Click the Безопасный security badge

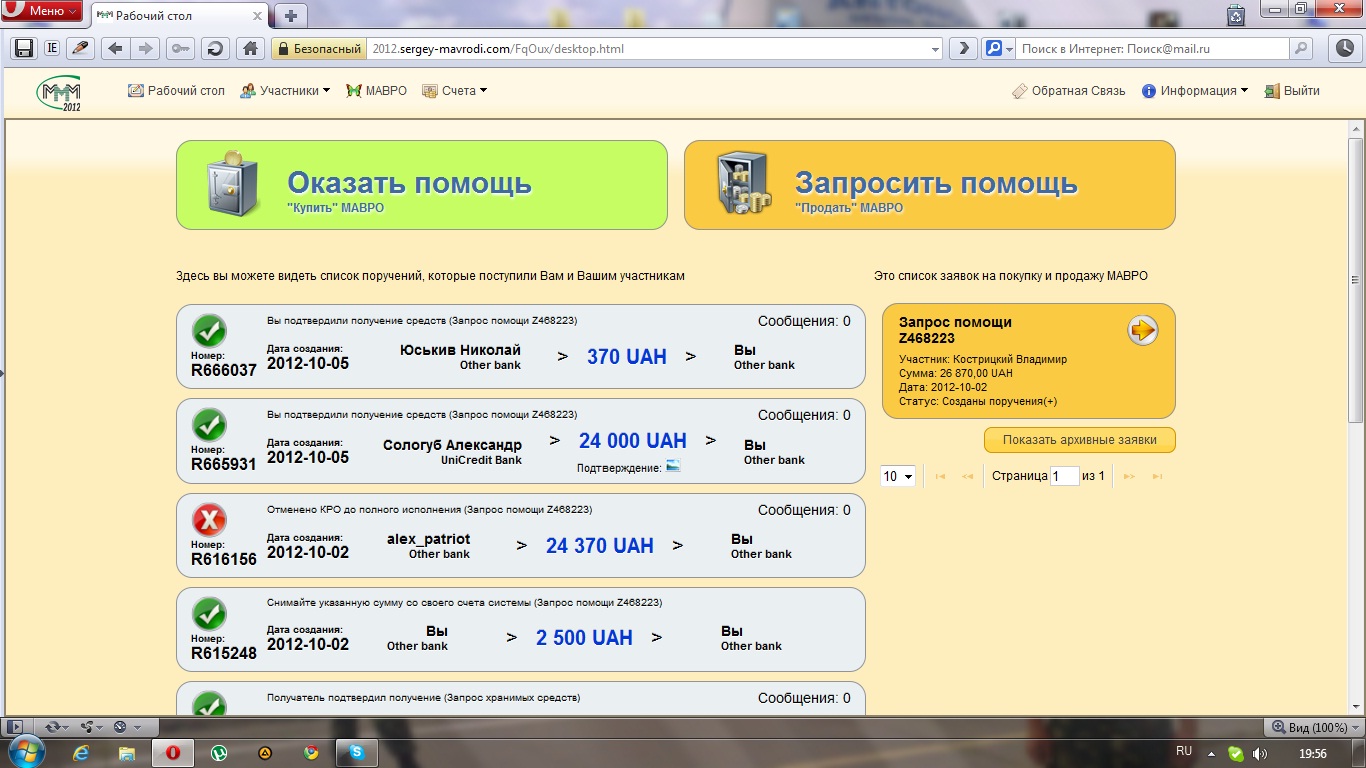tap(318, 48)
